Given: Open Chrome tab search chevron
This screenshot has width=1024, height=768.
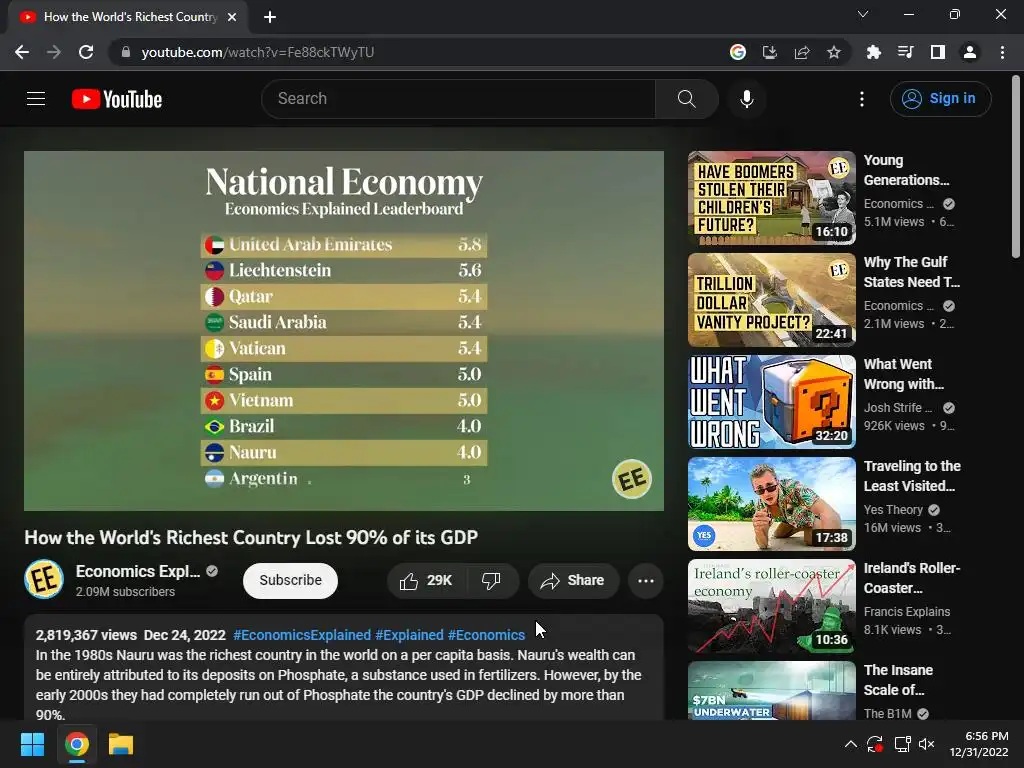Looking at the screenshot, I should point(863,14).
